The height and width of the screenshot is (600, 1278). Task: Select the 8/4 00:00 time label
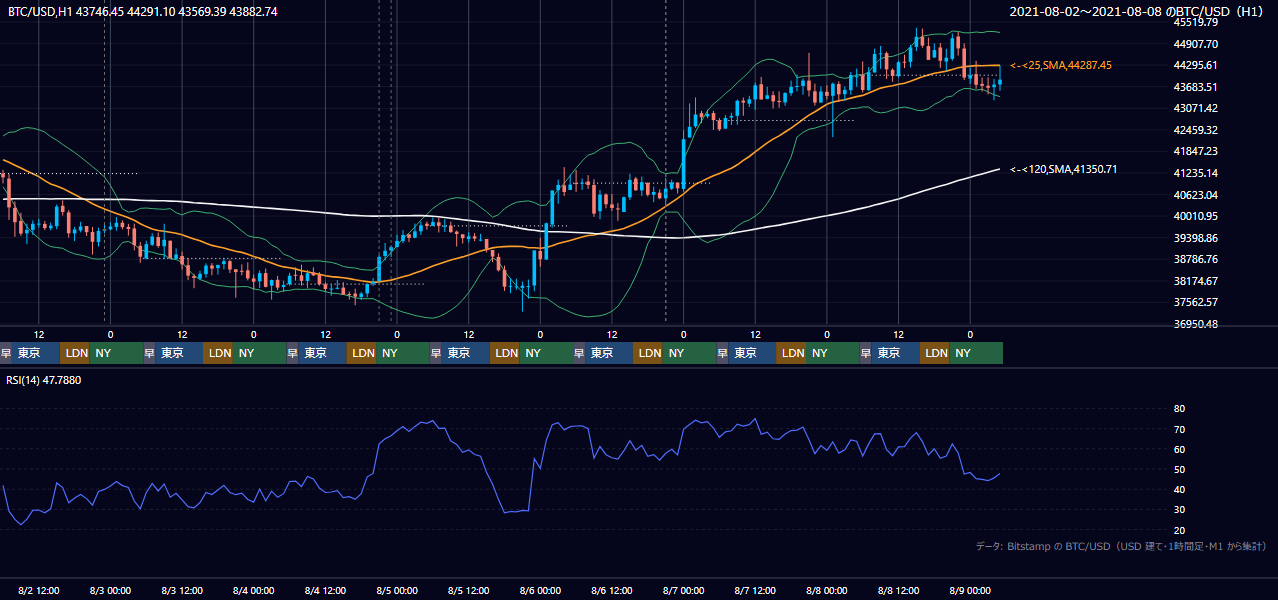point(254,591)
